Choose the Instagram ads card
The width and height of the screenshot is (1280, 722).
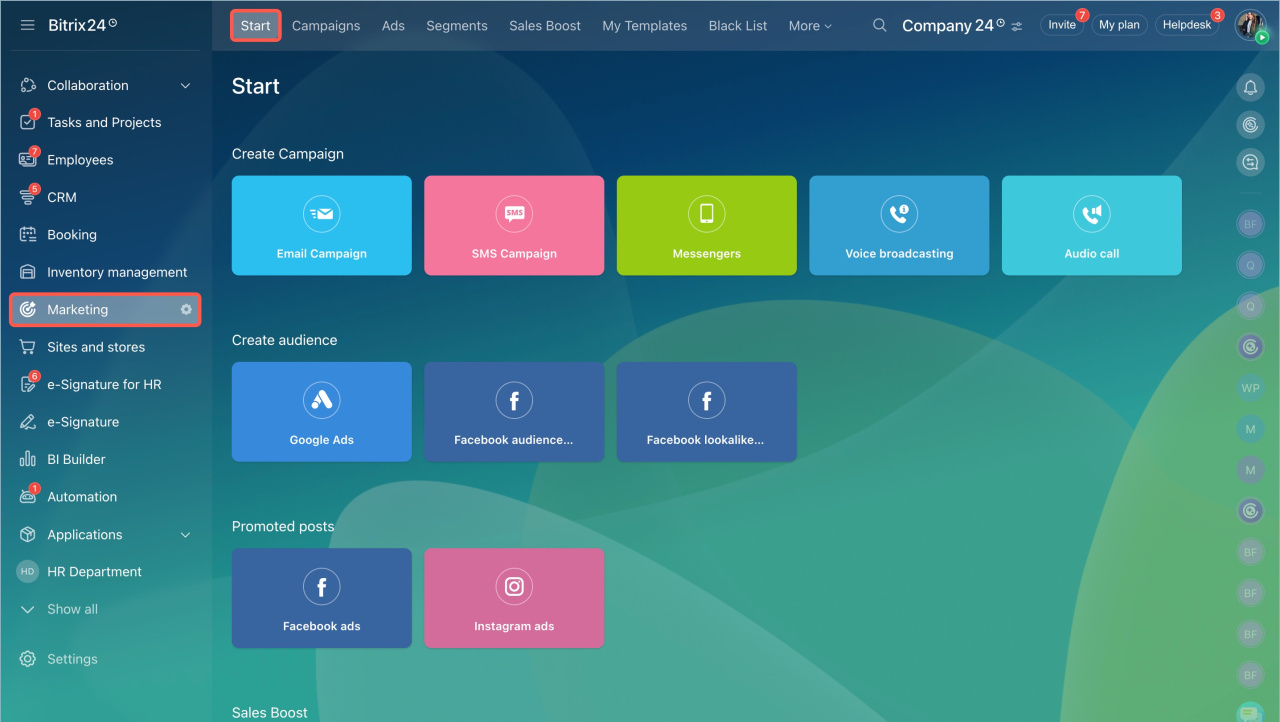click(x=514, y=598)
